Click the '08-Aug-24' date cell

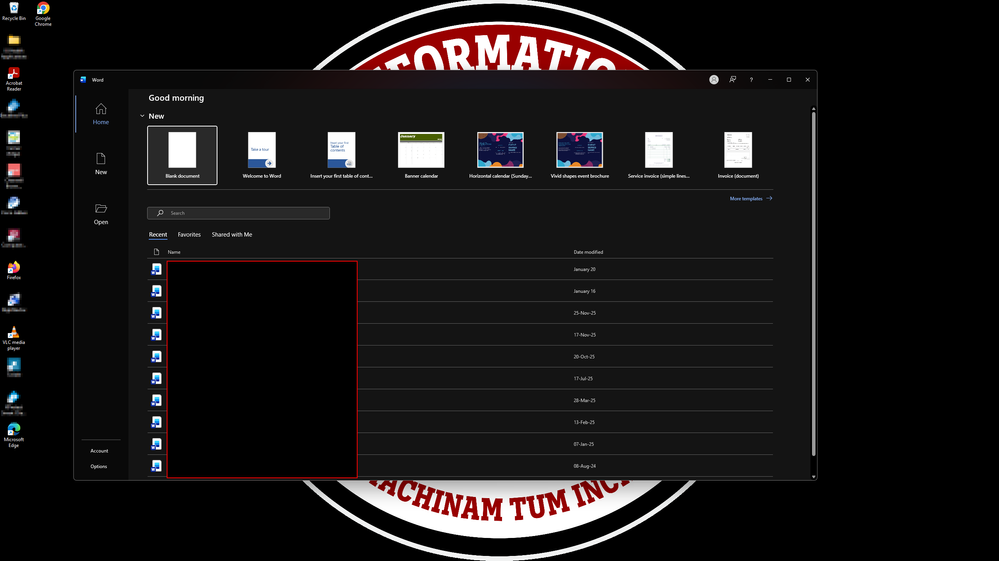pyautogui.click(x=584, y=466)
